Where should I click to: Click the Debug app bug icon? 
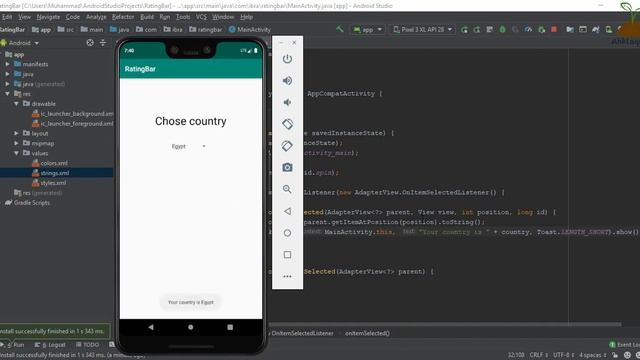(502, 29)
